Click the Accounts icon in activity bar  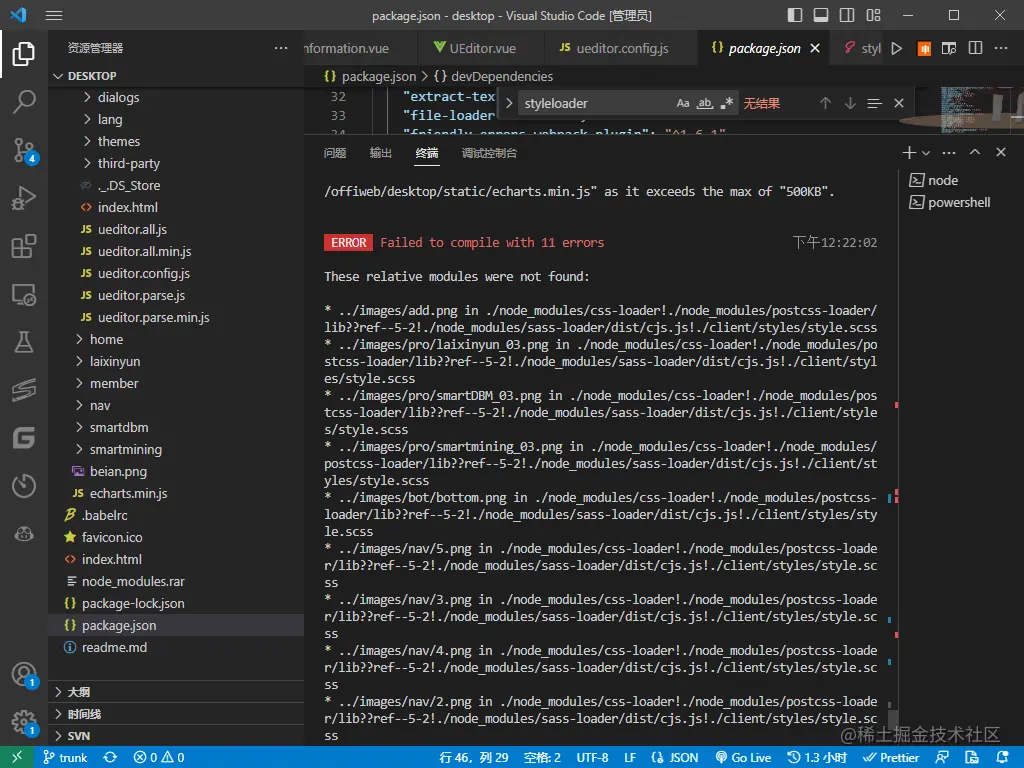point(24,674)
